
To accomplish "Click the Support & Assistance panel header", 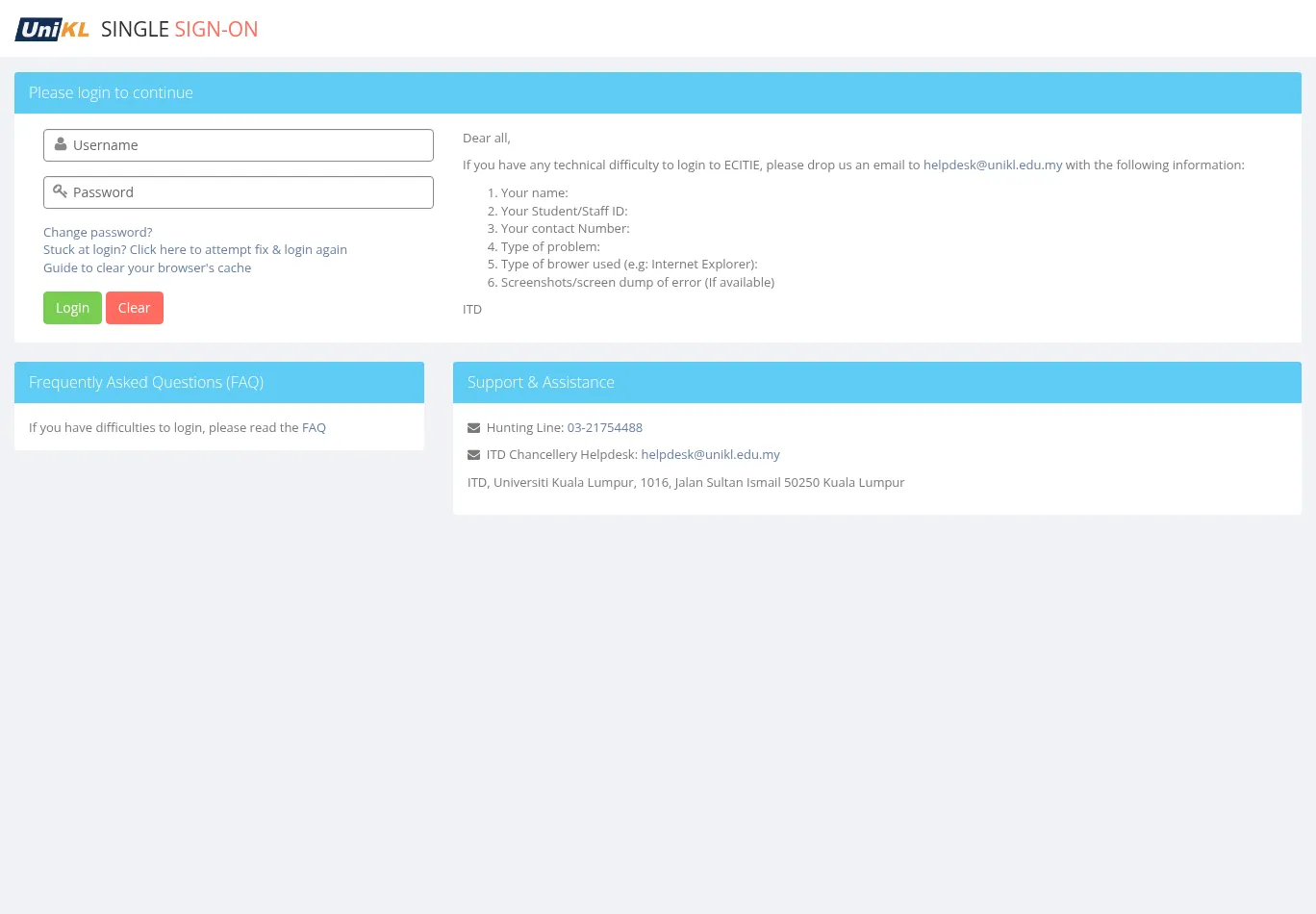I will [541, 383].
